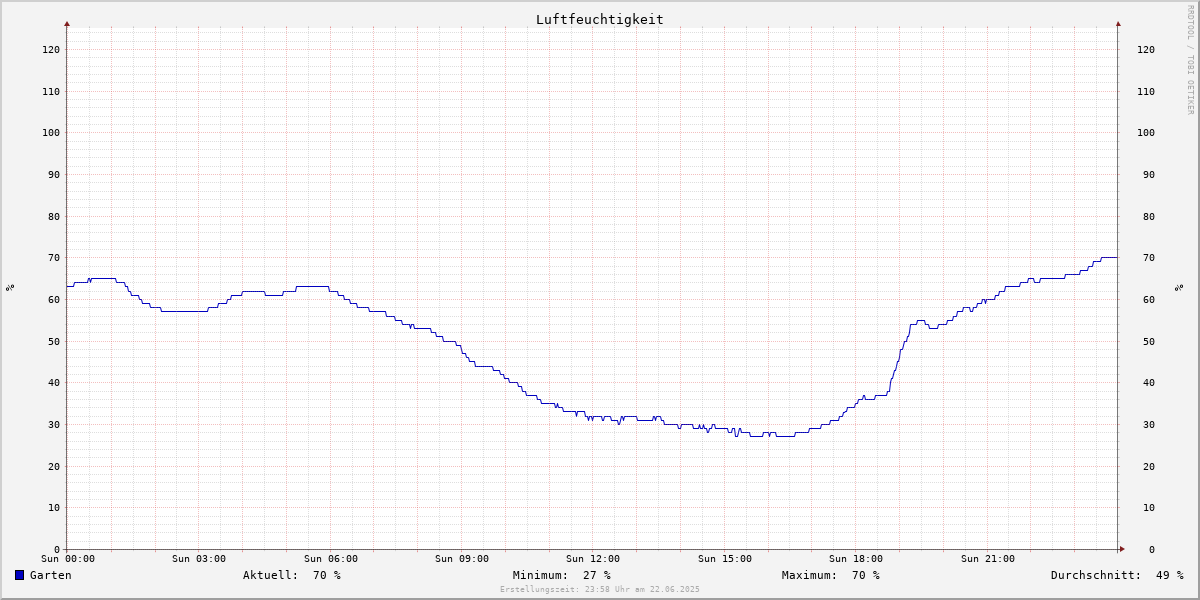This screenshot has height=600, width=1200.
Task: Select the "Sun 18:00" time axis label
Action: pos(856,559)
